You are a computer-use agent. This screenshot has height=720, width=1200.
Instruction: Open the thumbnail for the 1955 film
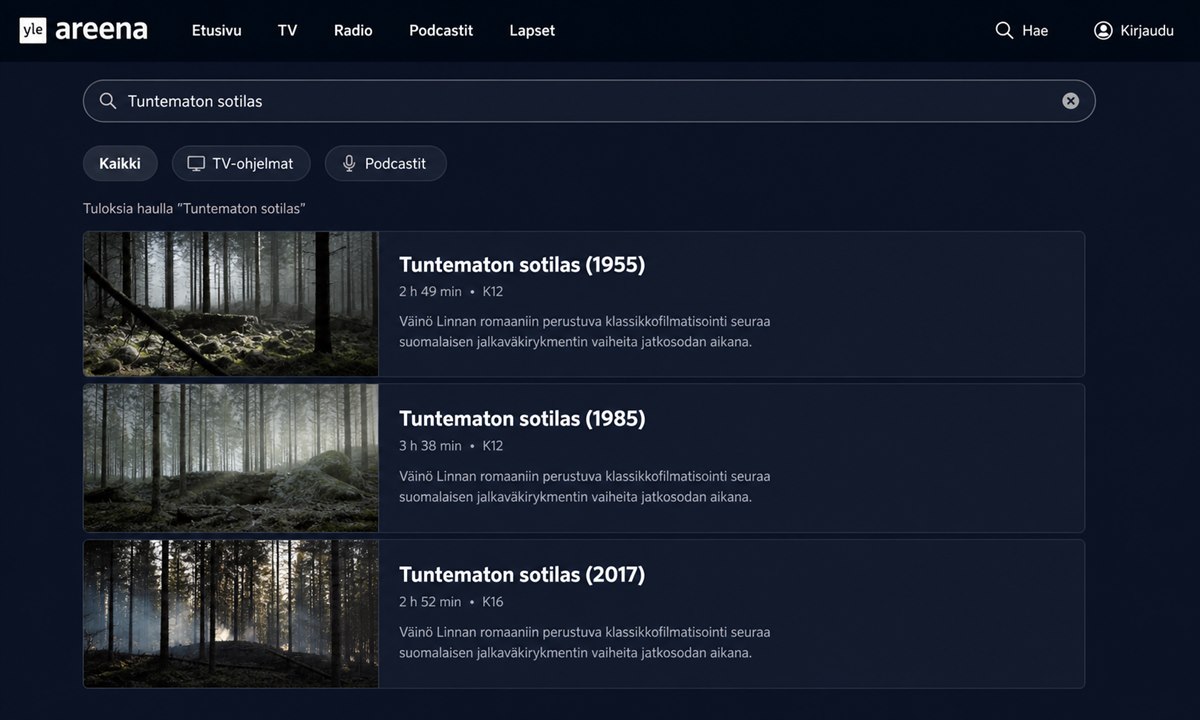coord(231,304)
